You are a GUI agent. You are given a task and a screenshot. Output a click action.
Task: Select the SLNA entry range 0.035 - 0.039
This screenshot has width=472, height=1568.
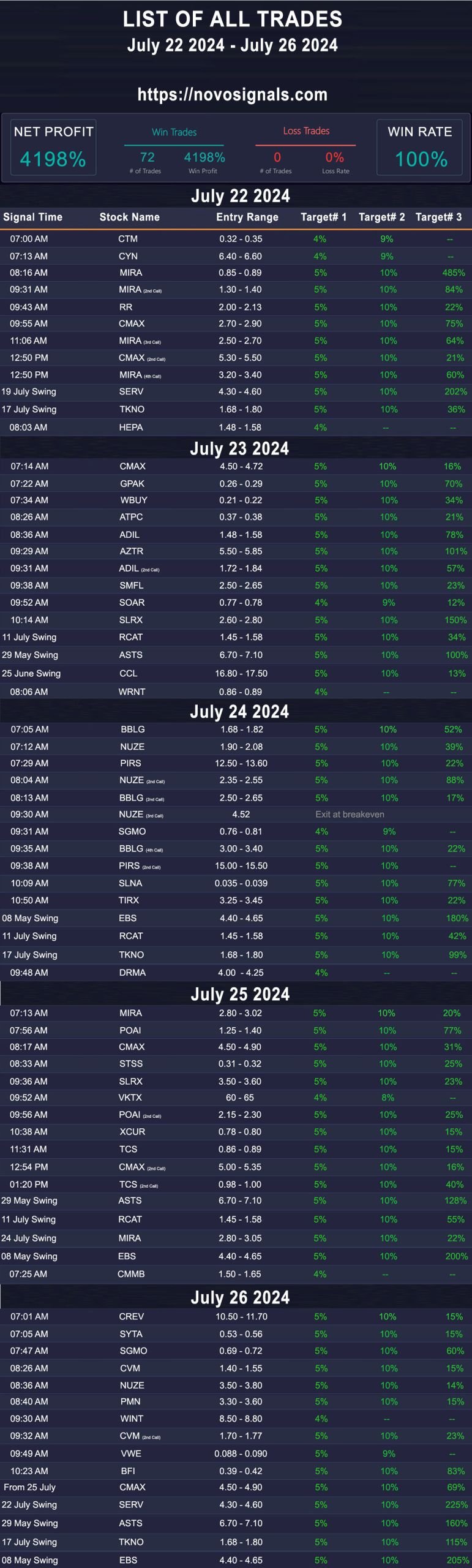point(241,883)
